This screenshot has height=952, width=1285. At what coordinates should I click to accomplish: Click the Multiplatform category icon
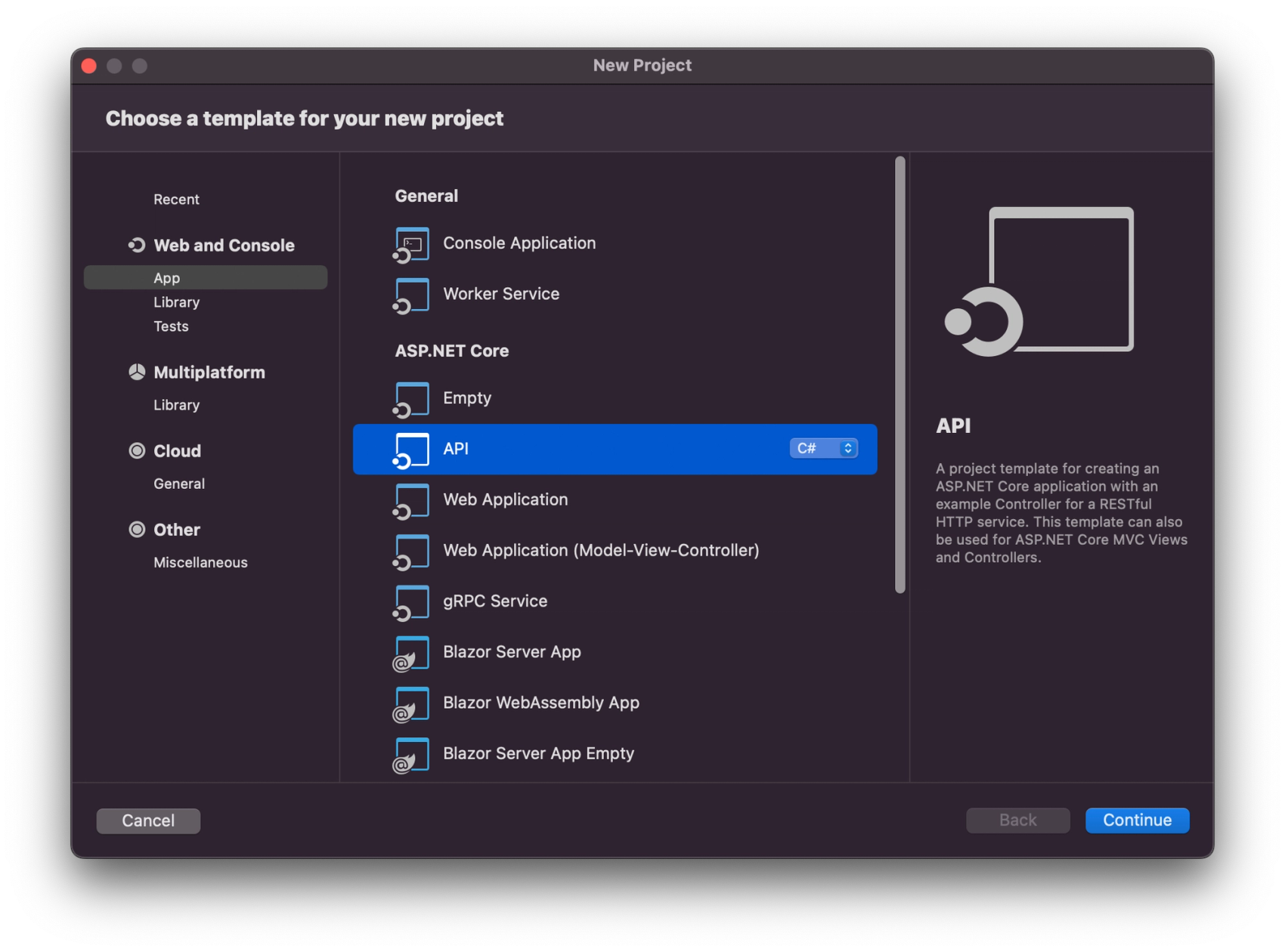(x=137, y=372)
